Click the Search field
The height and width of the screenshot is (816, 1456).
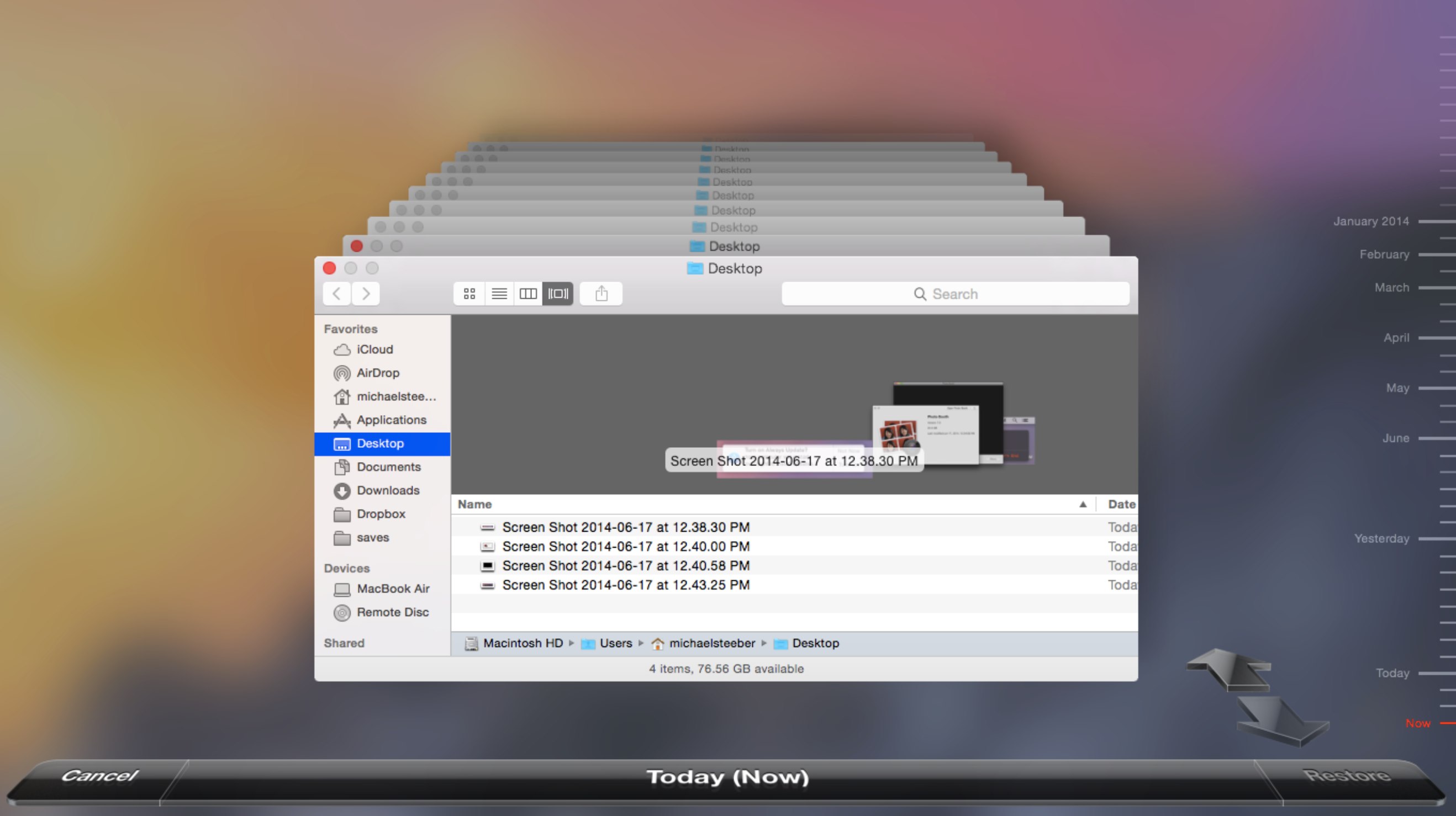pos(955,294)
